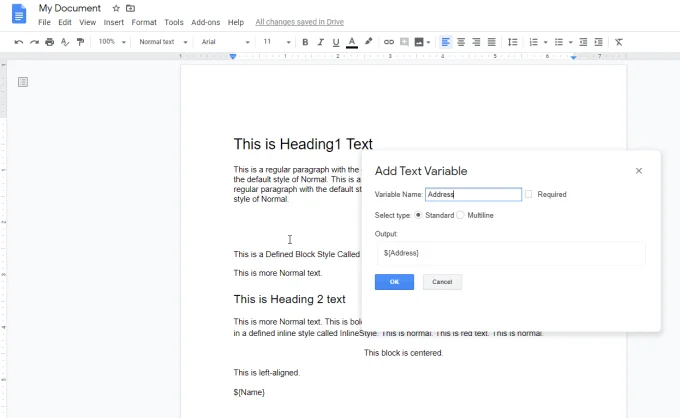
Task: Open the Help menu
Action: 236,22
